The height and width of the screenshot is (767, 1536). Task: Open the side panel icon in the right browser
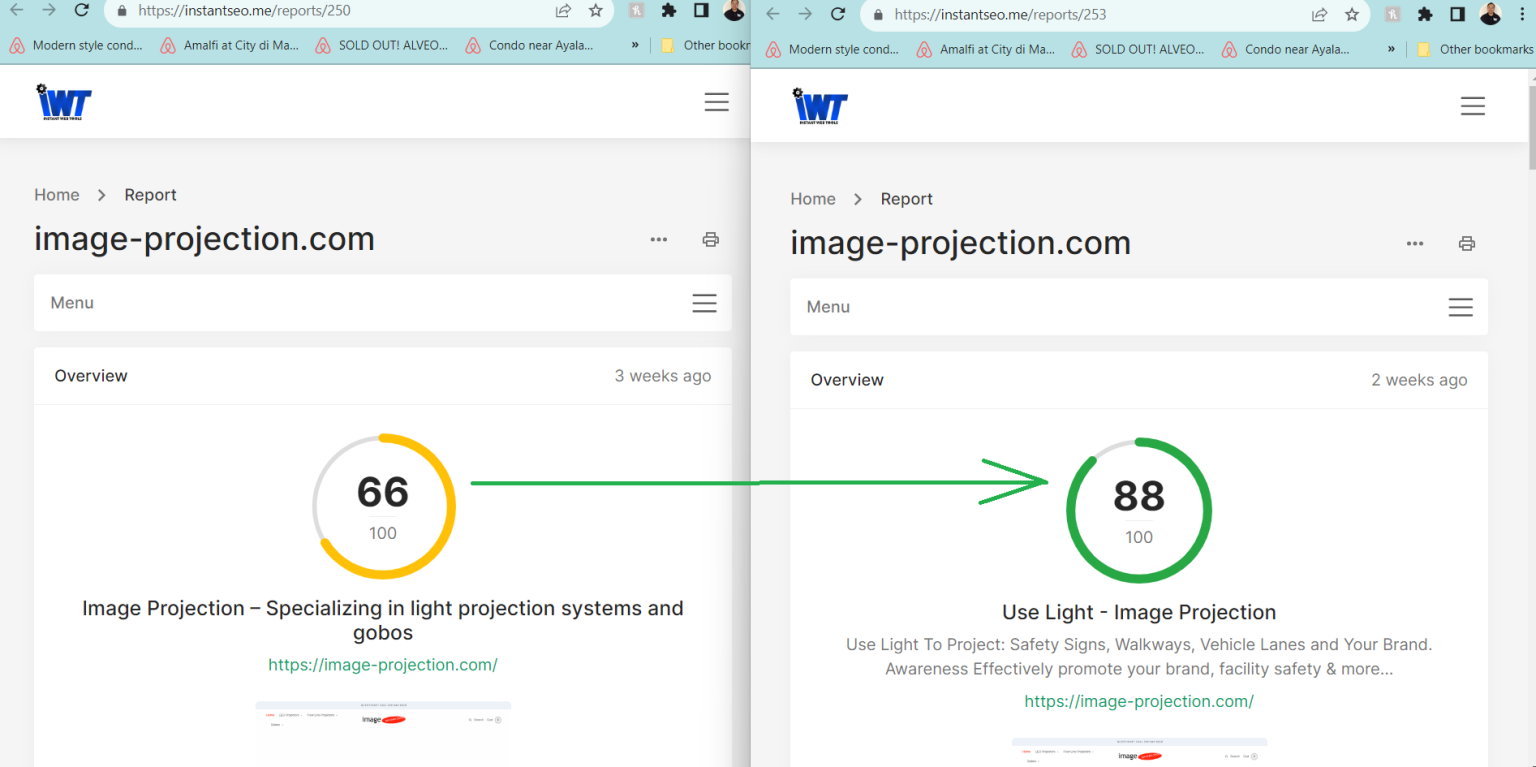point(1457,15)
